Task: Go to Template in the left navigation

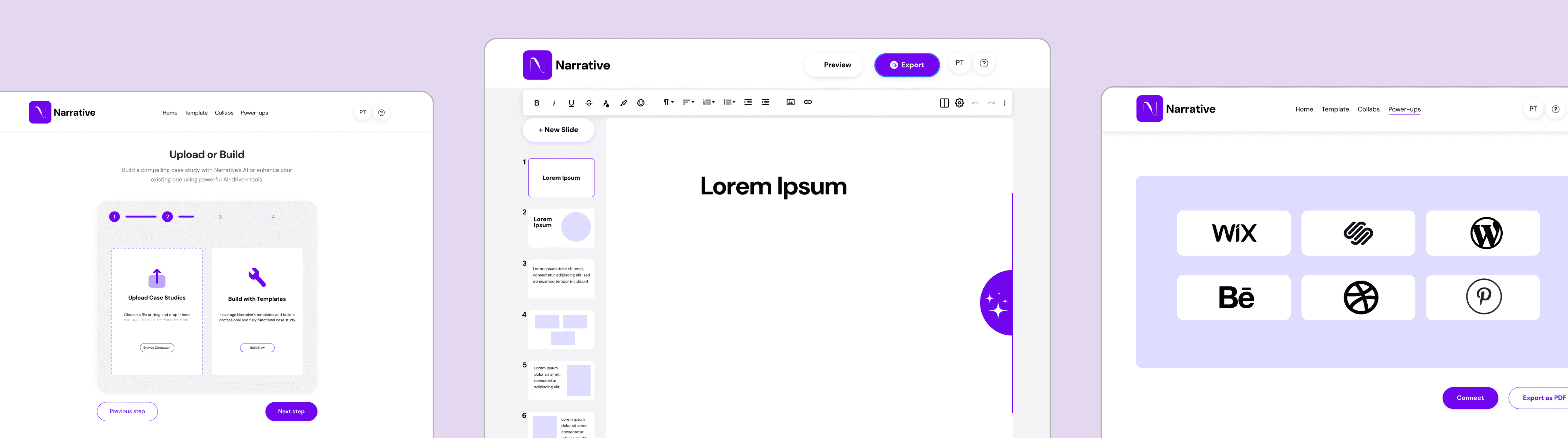Action: coord(196,113)
